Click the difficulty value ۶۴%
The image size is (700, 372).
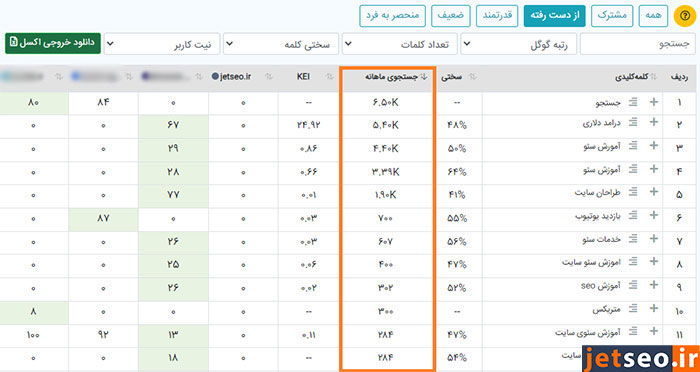point(457,172)
